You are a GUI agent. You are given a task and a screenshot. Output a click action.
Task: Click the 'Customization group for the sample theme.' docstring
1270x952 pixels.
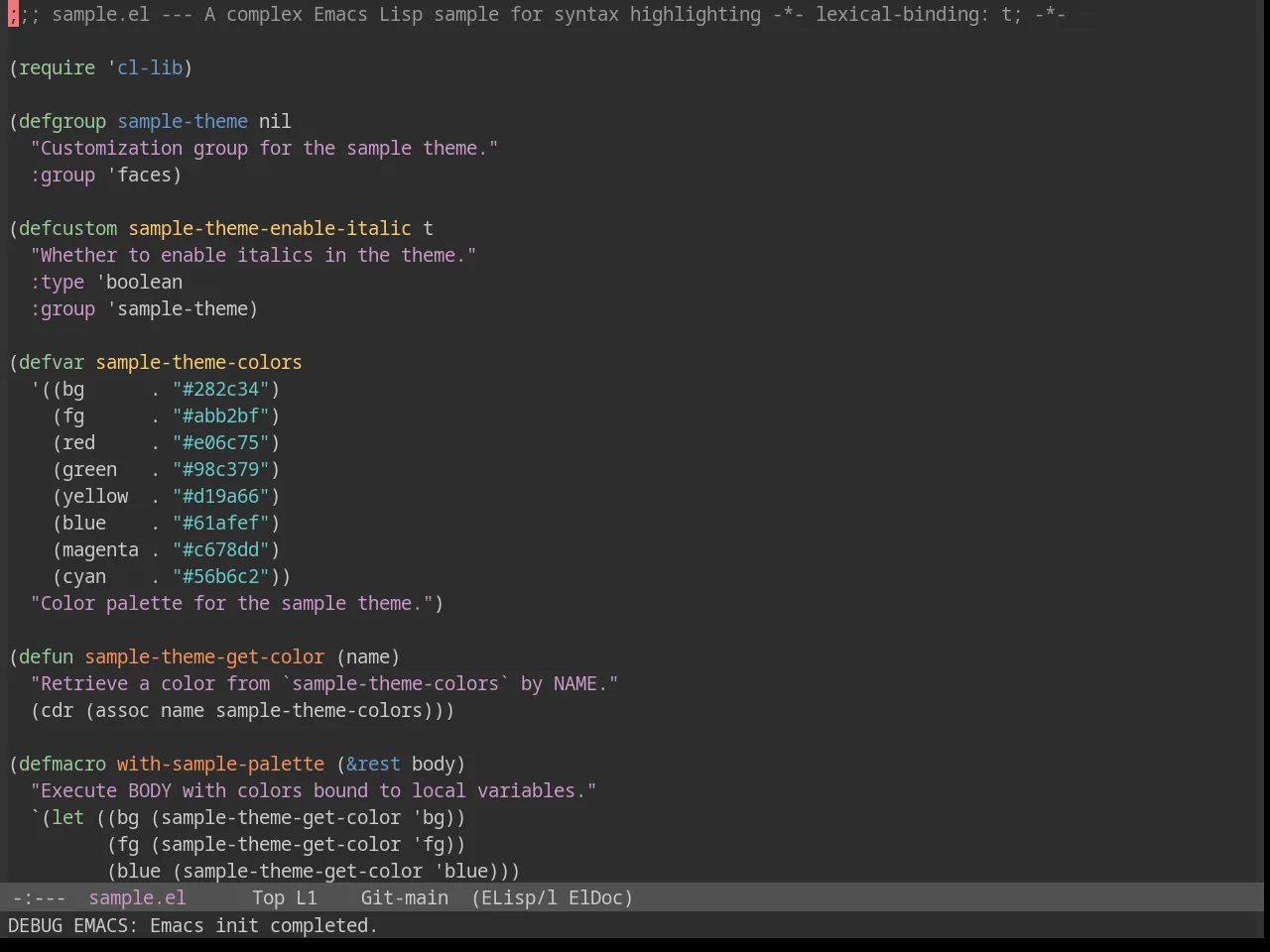[x=265, y=148]
